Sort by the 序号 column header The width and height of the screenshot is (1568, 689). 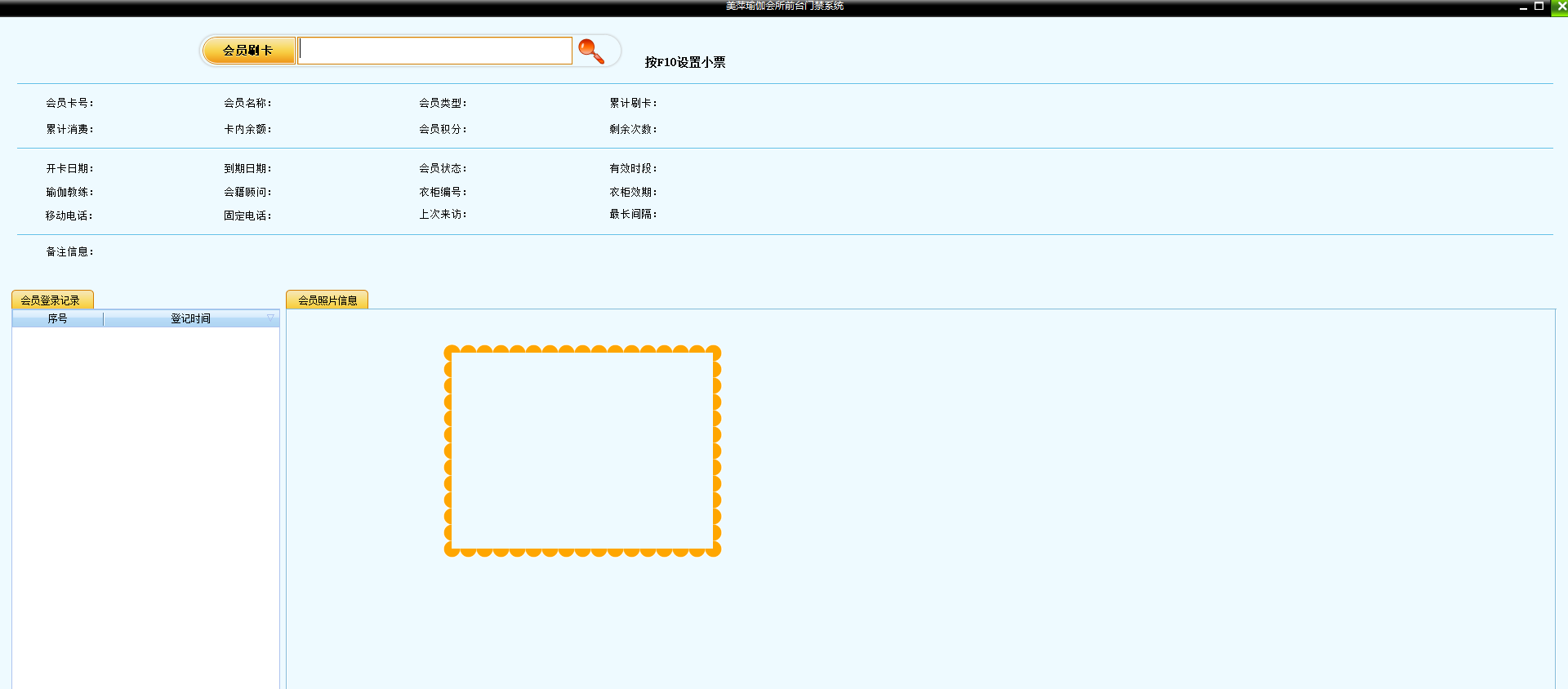(57, 318)
